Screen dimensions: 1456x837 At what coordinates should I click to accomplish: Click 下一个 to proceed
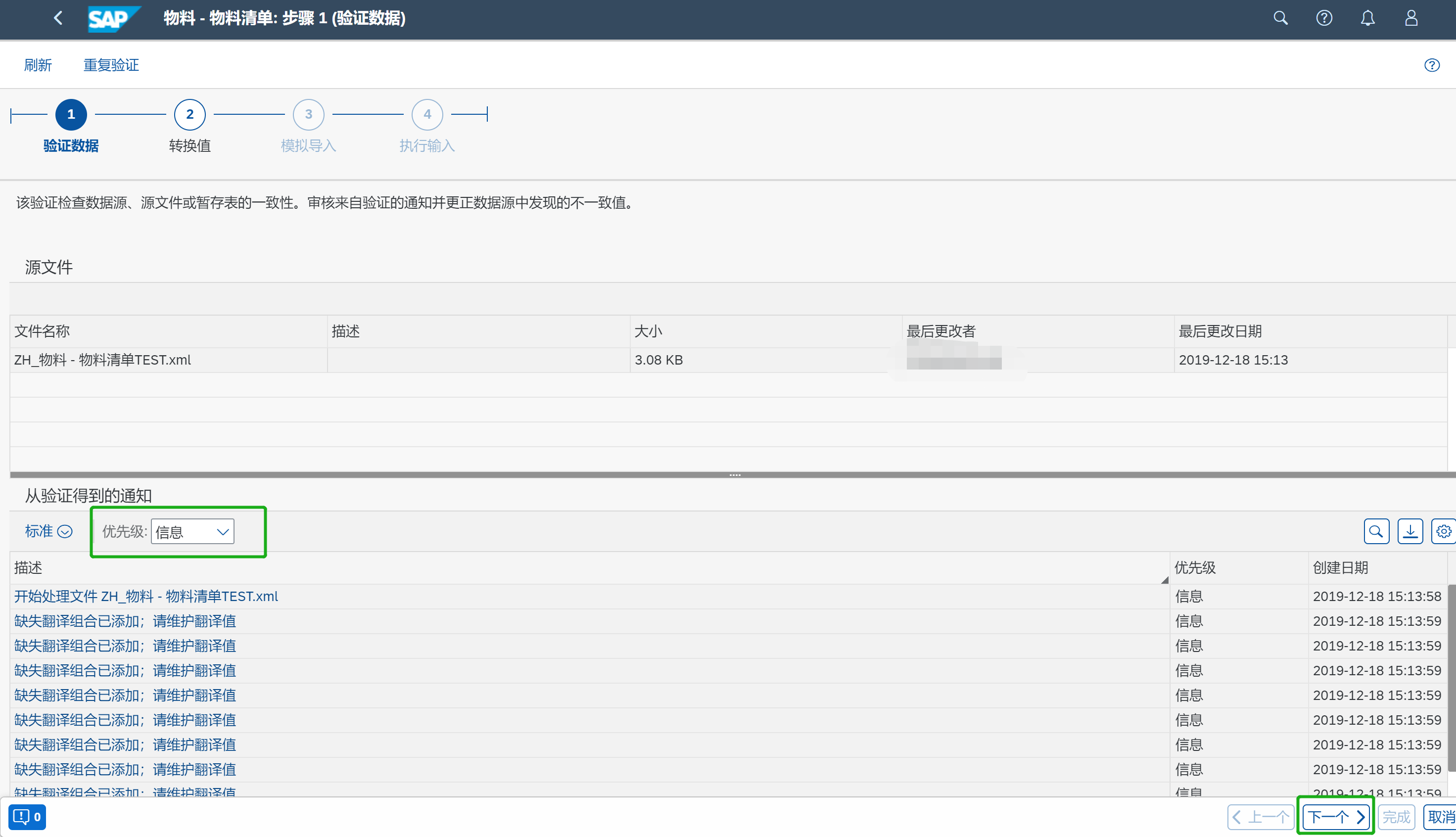point(1336,816)
